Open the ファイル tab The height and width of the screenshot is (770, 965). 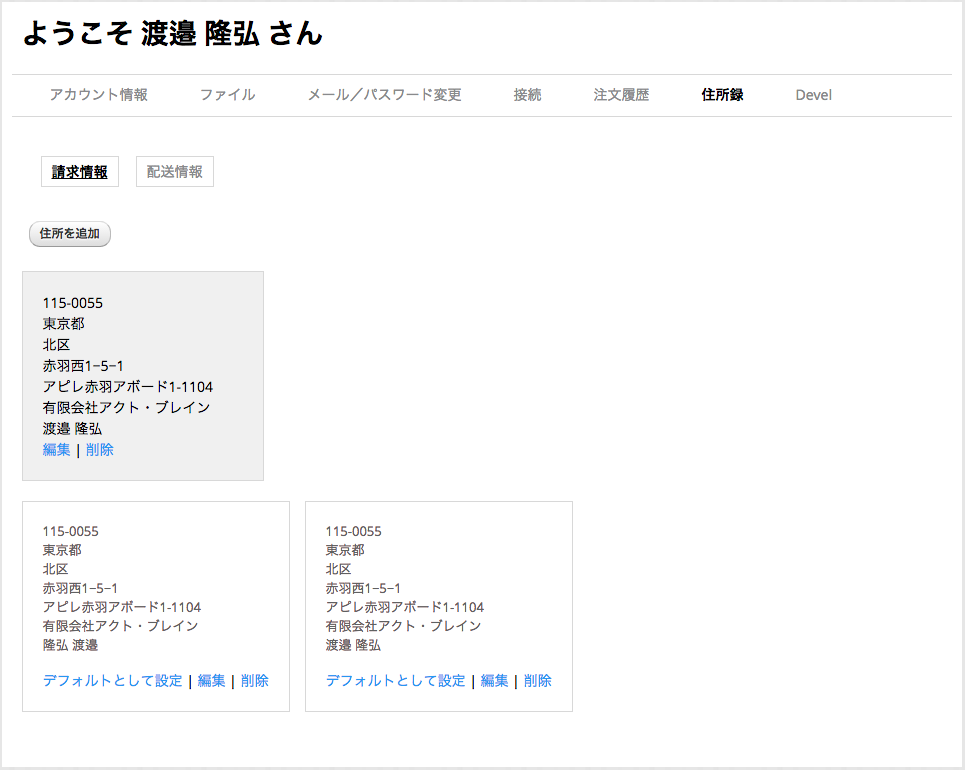pyautogui.click(x=226, y=95)
